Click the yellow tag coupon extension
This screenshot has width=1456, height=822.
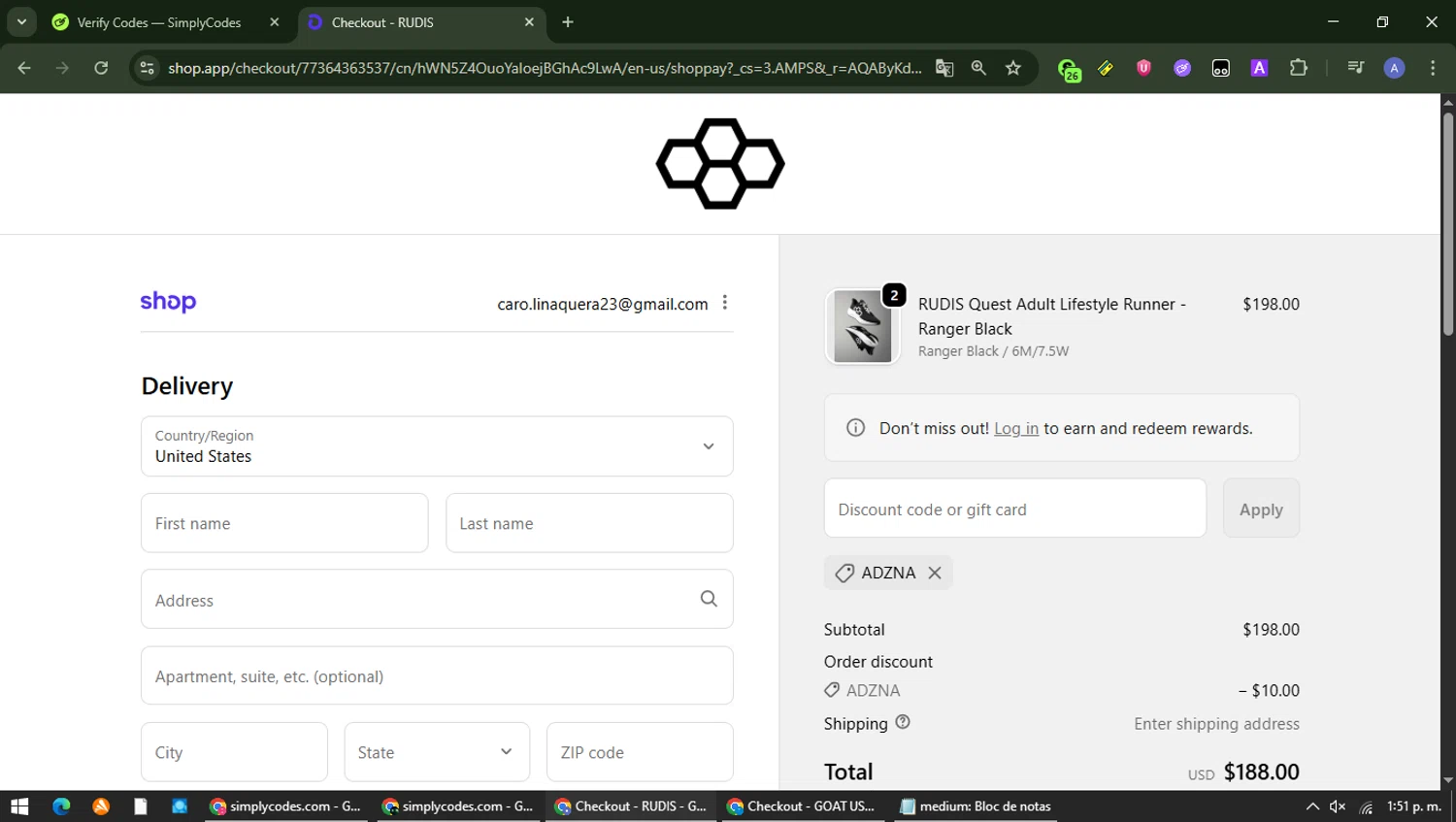coord(1106,68)
